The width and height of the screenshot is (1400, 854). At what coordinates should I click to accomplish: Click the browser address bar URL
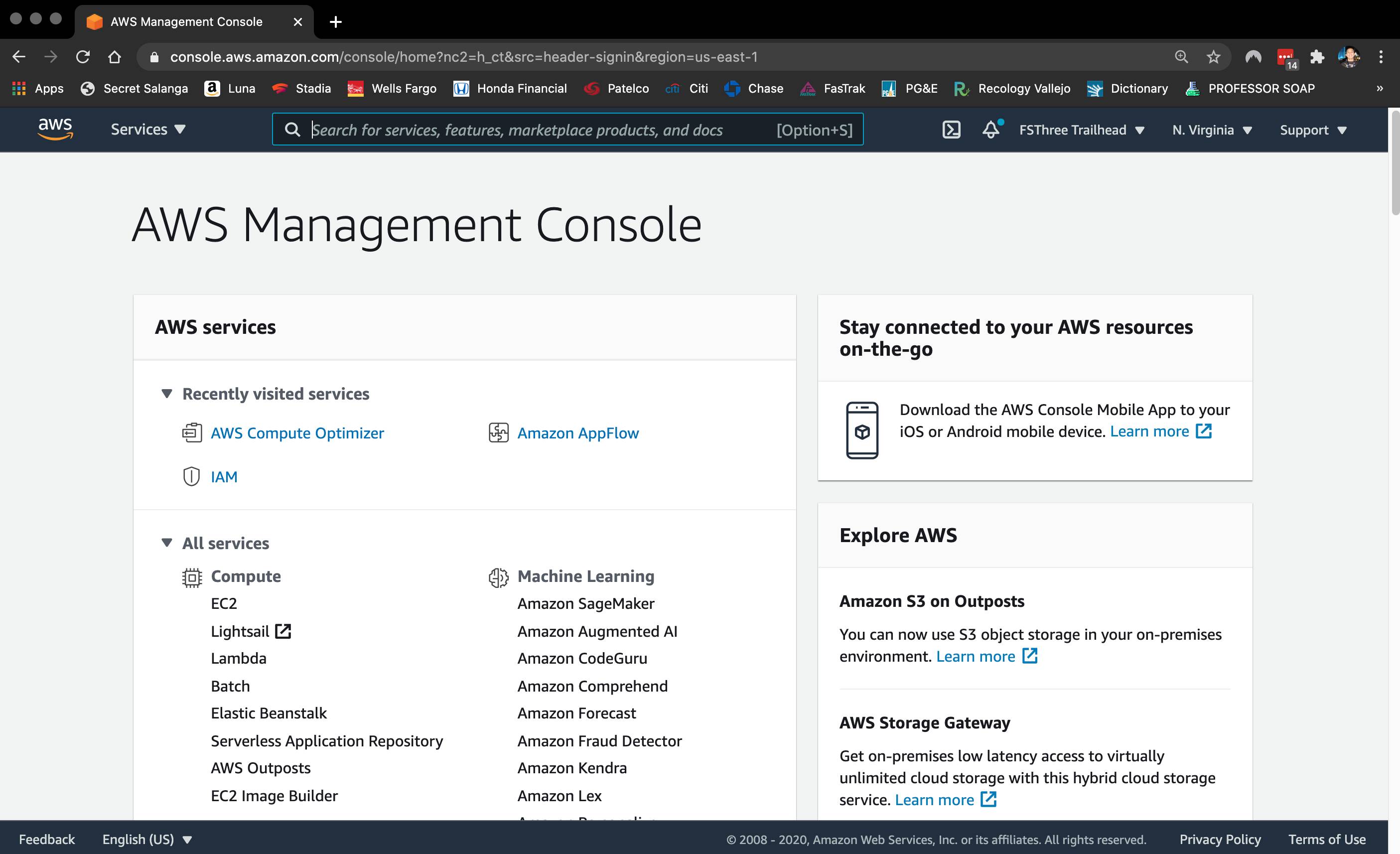[x=464, y=57]
